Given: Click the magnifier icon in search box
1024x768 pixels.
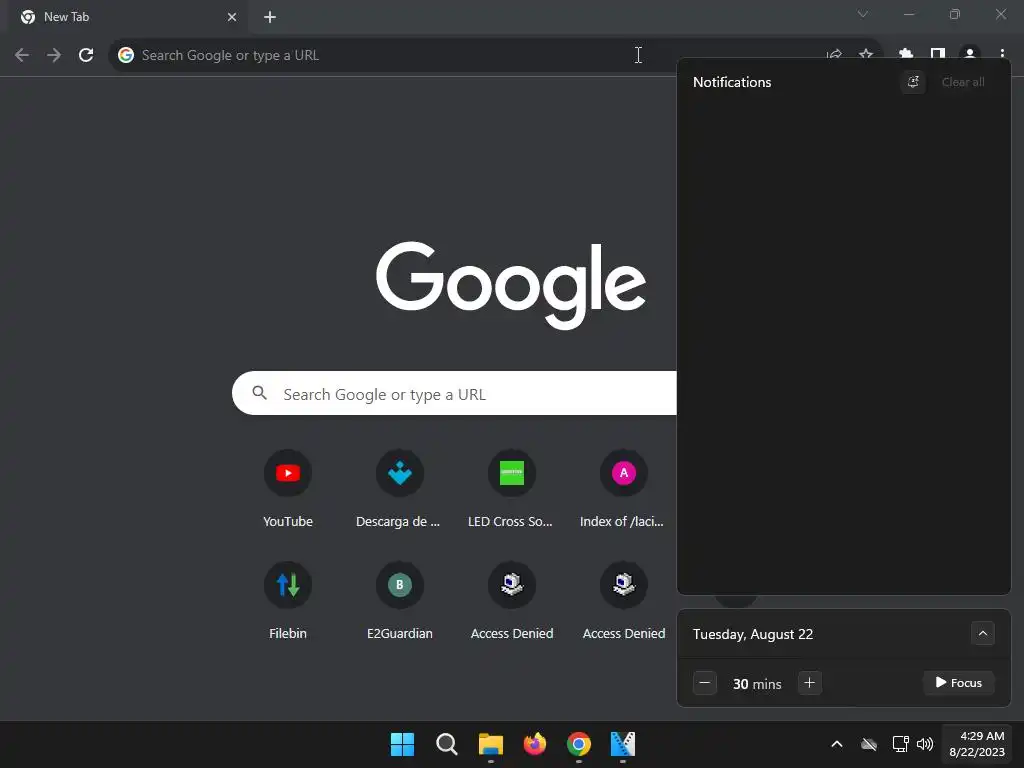Looking at the screenshot, I should [x=259, y=393].
